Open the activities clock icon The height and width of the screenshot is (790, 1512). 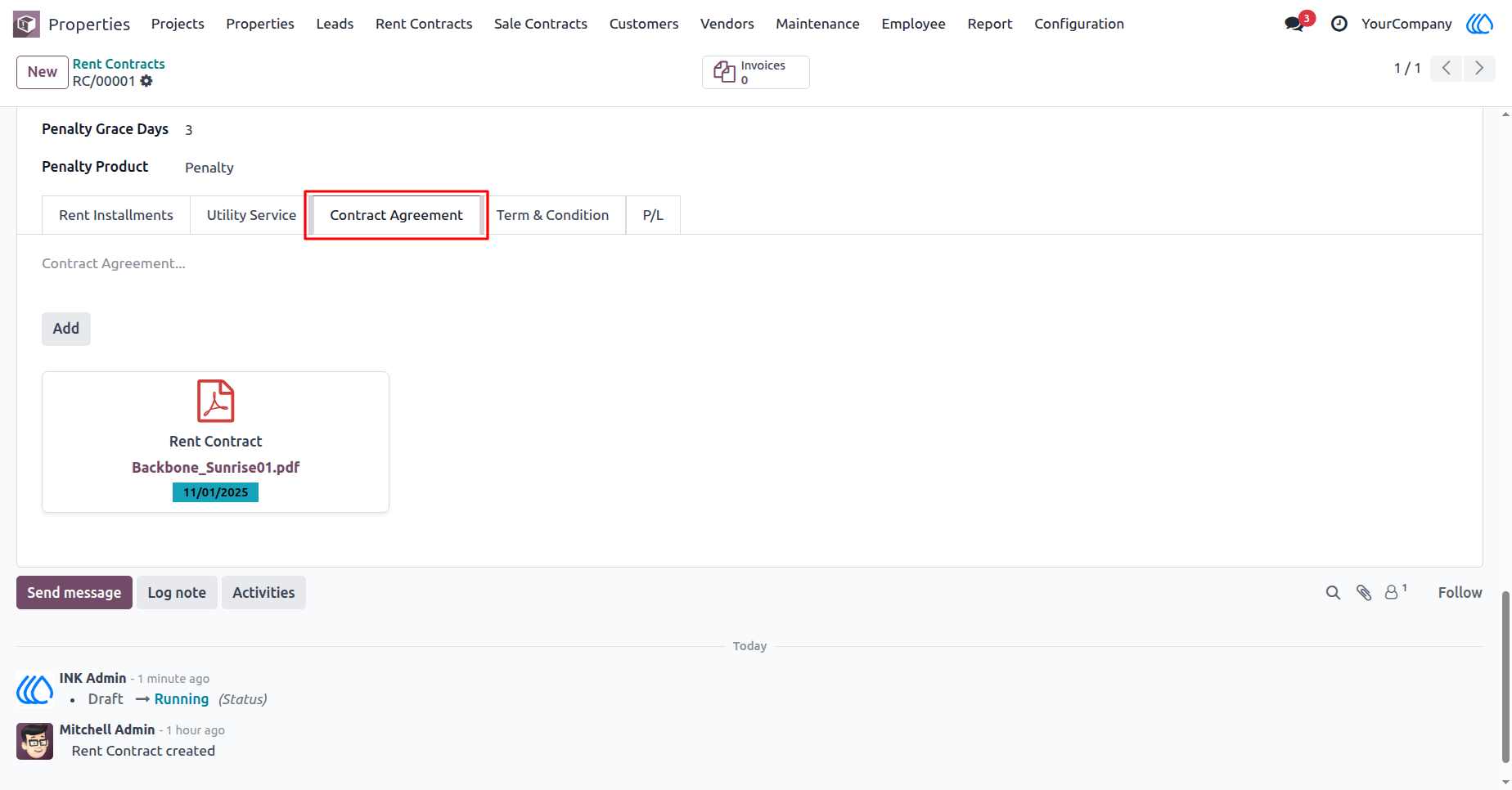pos(1339,24)
